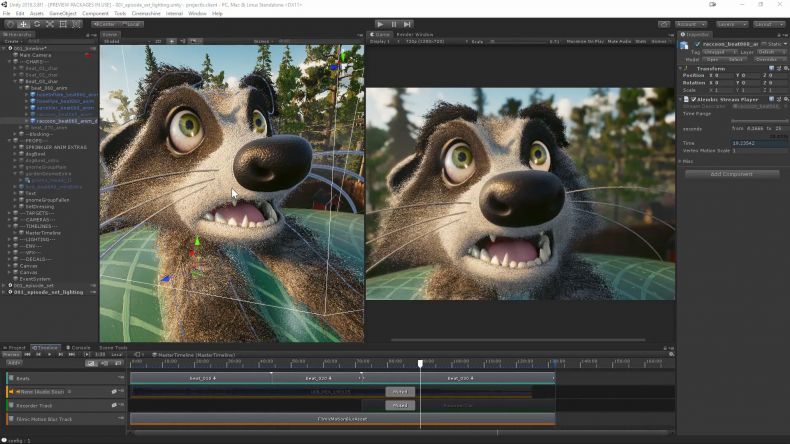Select the Game view tab
The width and height of the screenshot is (790, 444).
(380, 35)
